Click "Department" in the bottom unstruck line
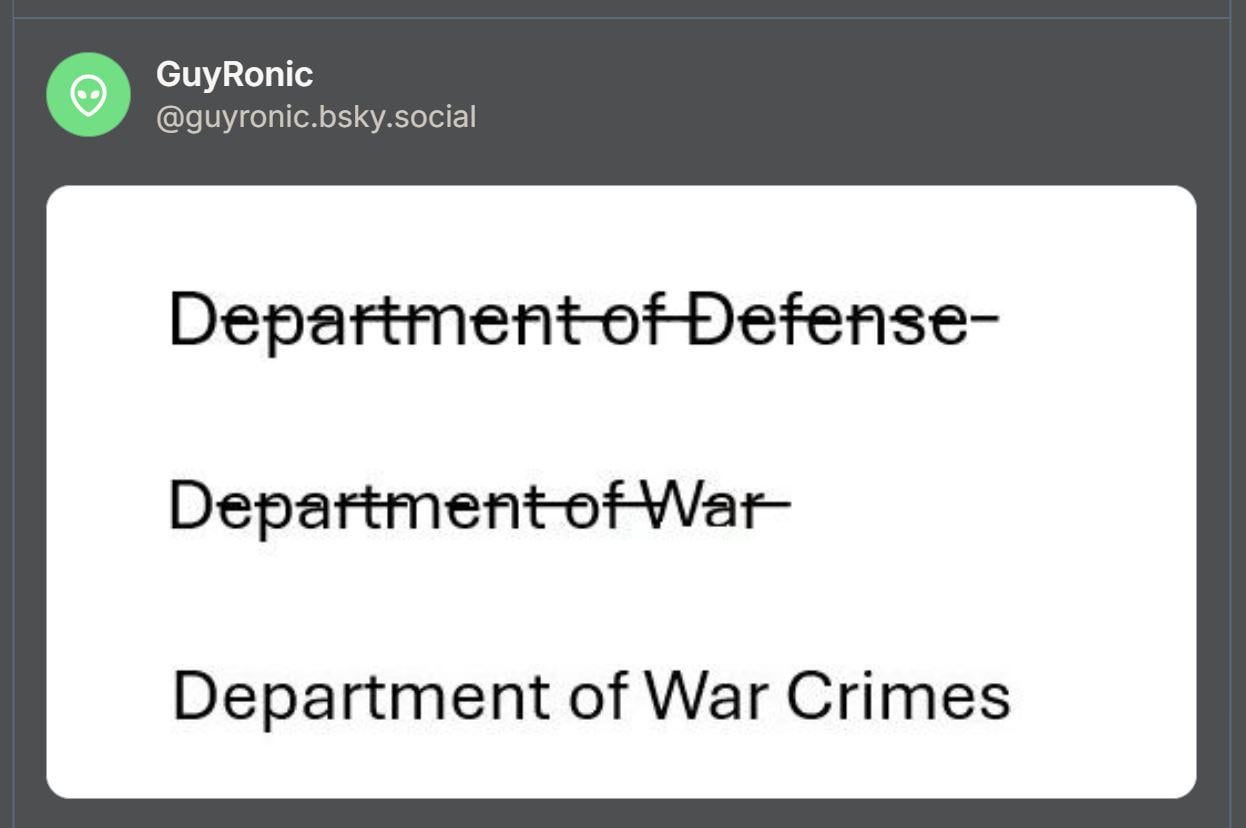This screenshot has width=1246, height=828. pyautogui.click(x=361, y=697)
